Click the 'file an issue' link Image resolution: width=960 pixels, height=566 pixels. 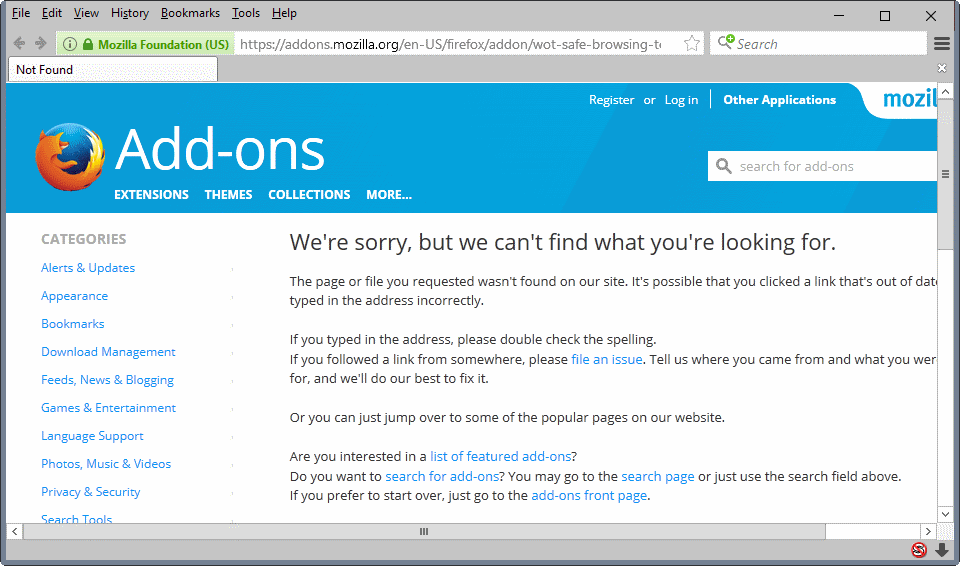pyautogui.click(x=607, y=359)
